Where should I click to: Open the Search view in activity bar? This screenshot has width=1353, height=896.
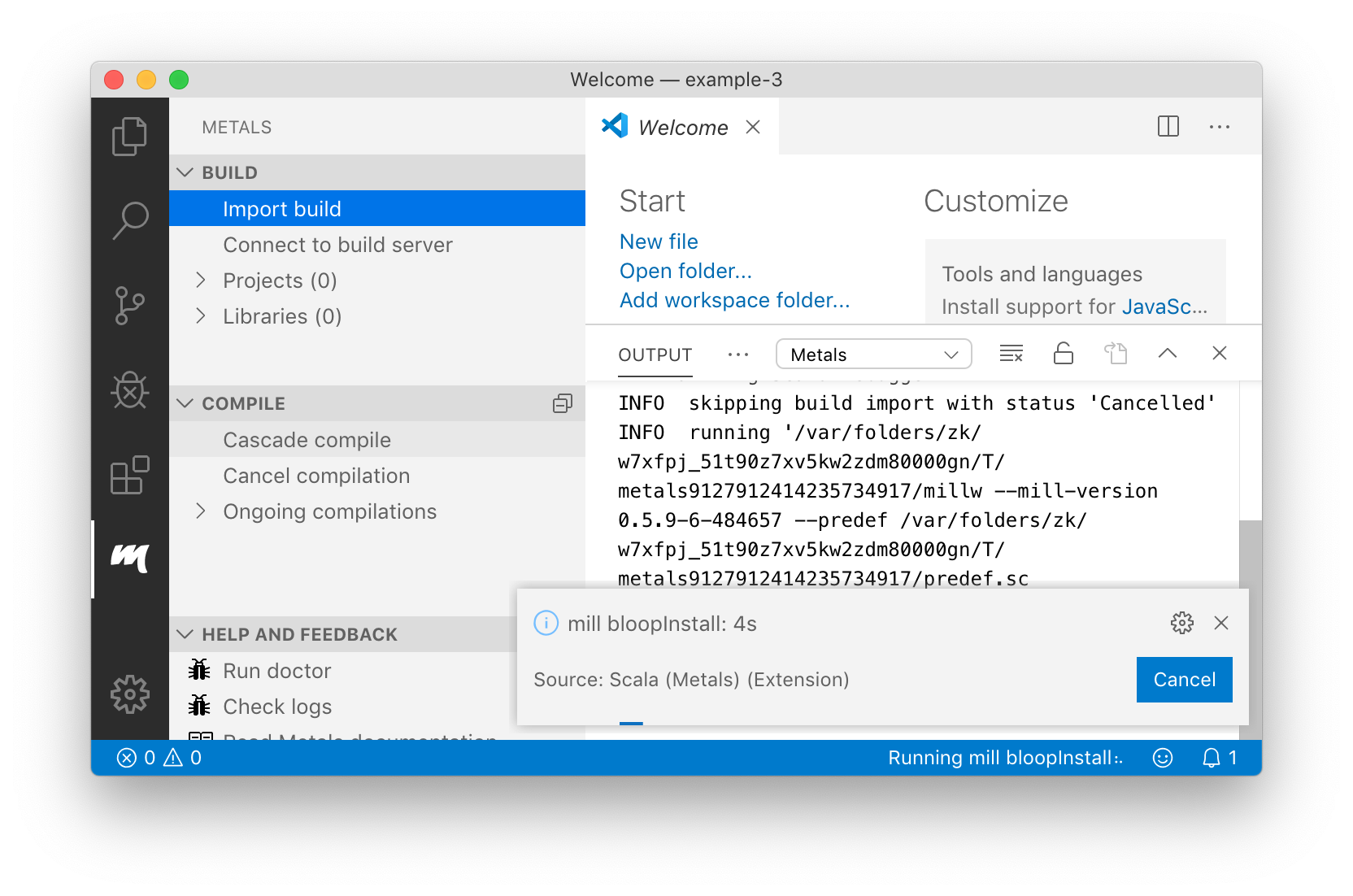pos(129,220)
